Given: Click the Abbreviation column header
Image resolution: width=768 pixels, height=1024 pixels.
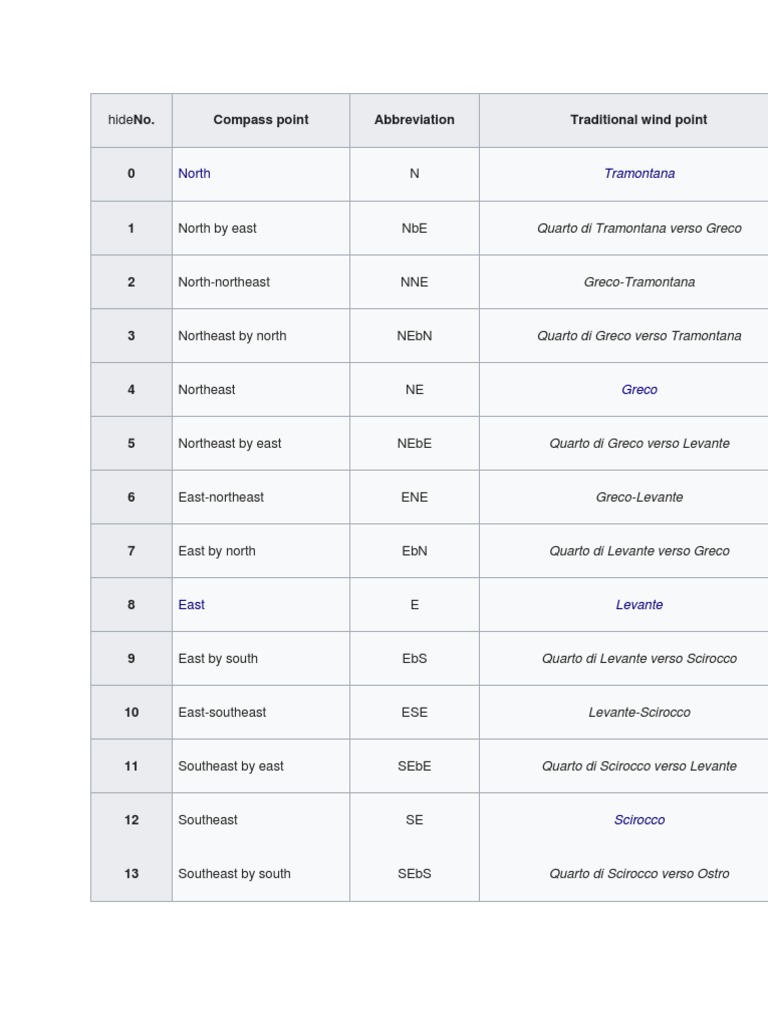Looking at the screenshot, I should [415, 120].
